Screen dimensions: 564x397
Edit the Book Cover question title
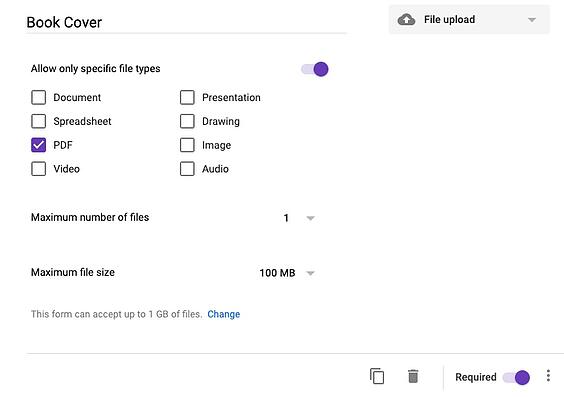pyautogui.click(x=186, y=22)
